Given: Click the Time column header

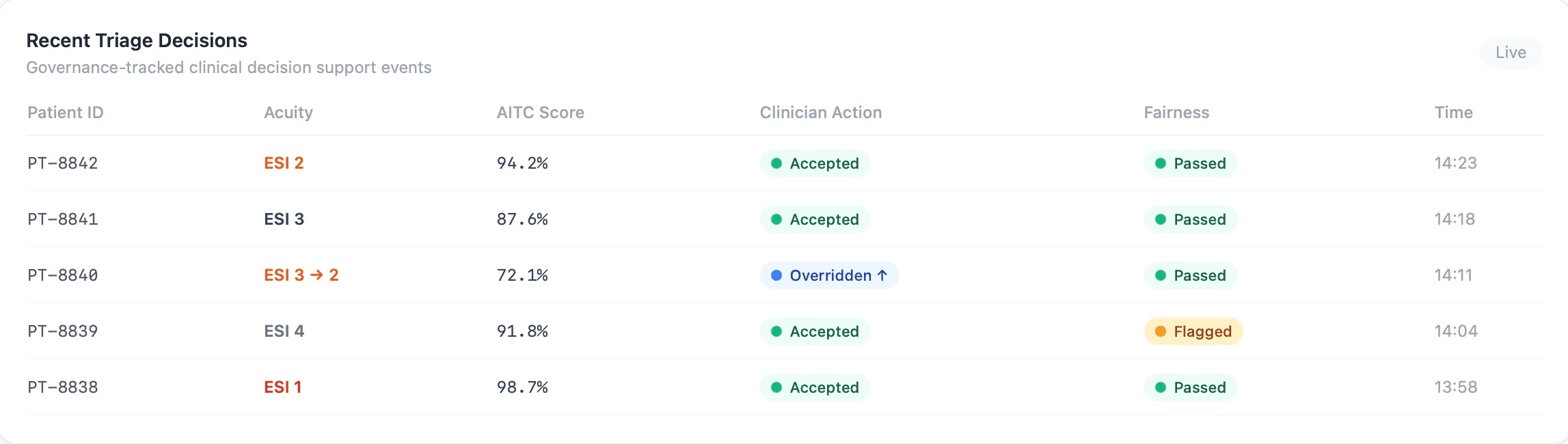Looking at the screenshot, I should click(x=1454, y=113).
